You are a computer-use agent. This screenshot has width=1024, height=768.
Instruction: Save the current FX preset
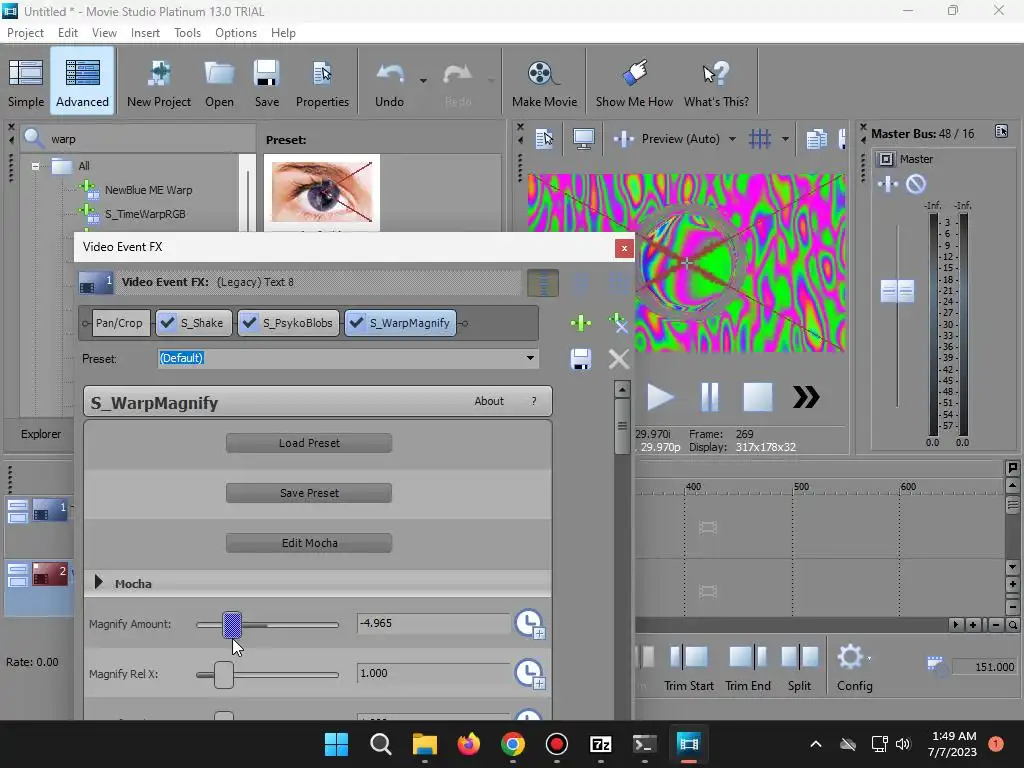[x=581, y=359]
